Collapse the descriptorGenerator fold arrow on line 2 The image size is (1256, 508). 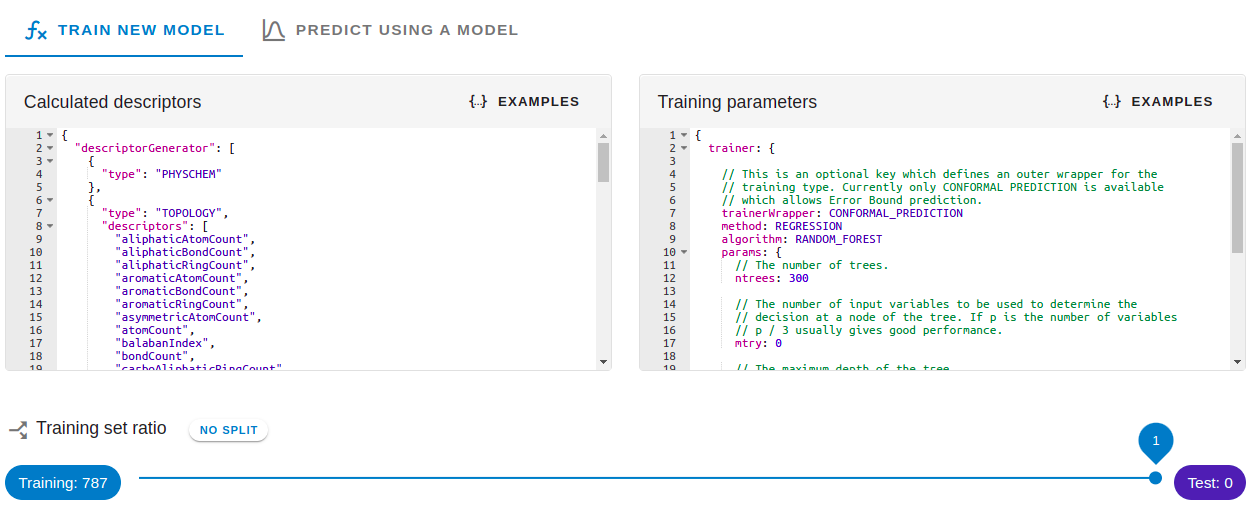(50, 148)
